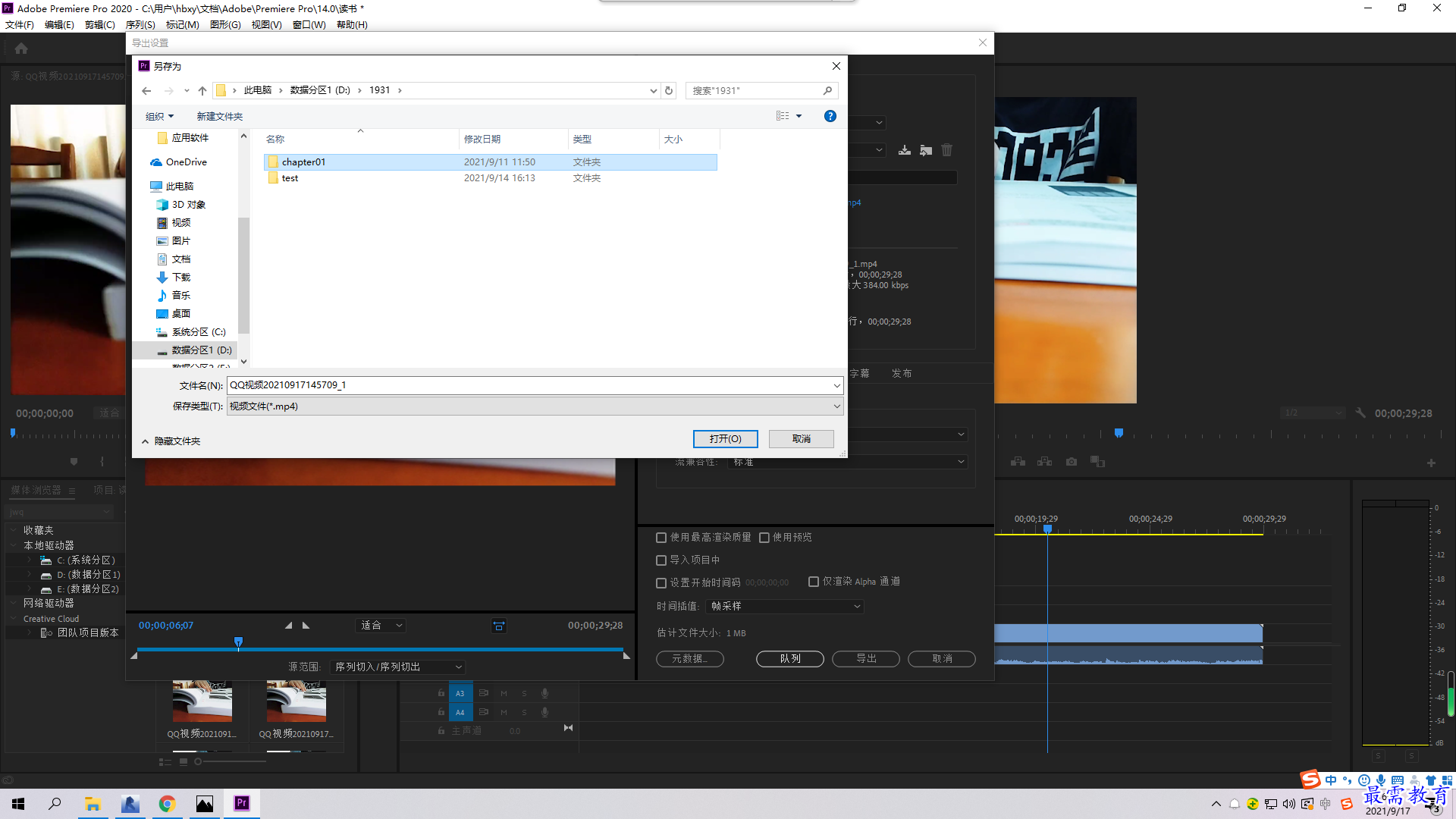This screenshot has width=1456, height=819.
Task: Check 设置开始时间码 option
Action: click(661, 583)
